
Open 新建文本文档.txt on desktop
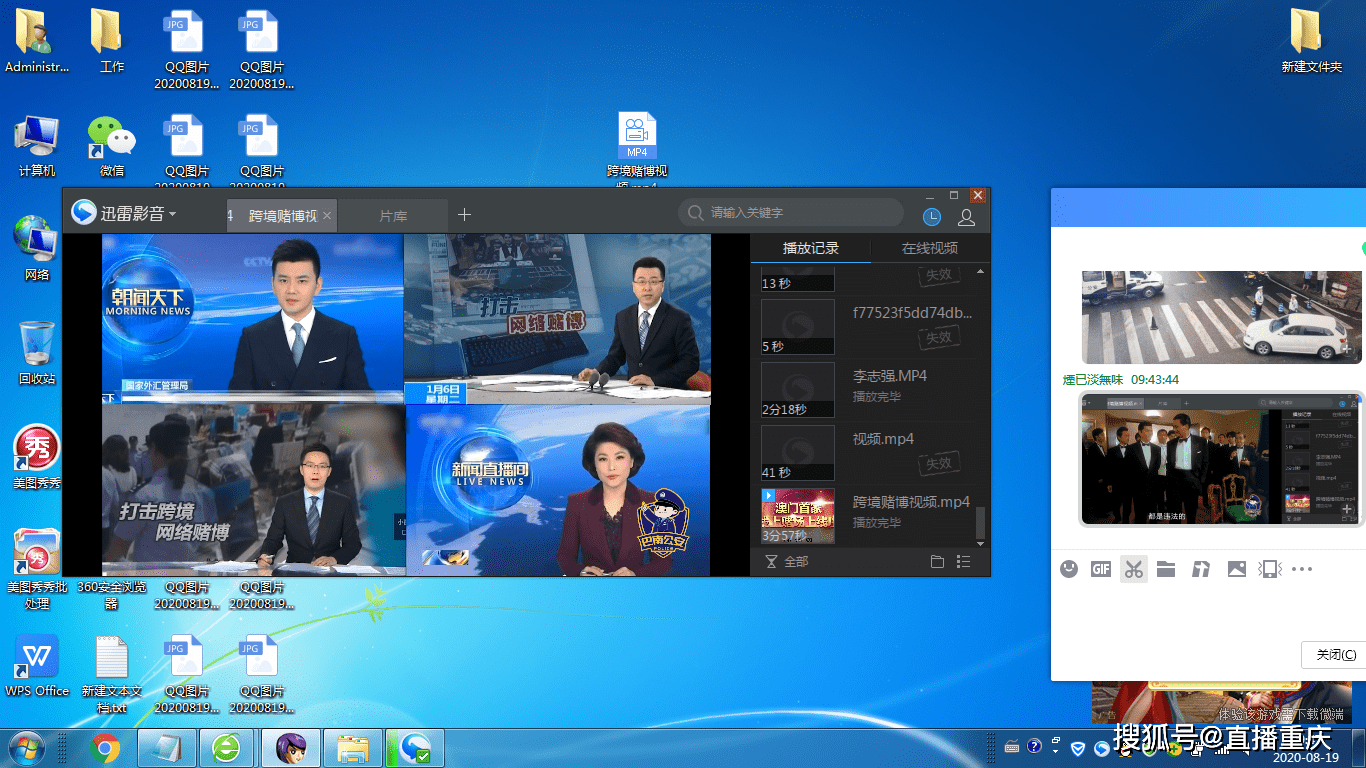pos(112,674)
